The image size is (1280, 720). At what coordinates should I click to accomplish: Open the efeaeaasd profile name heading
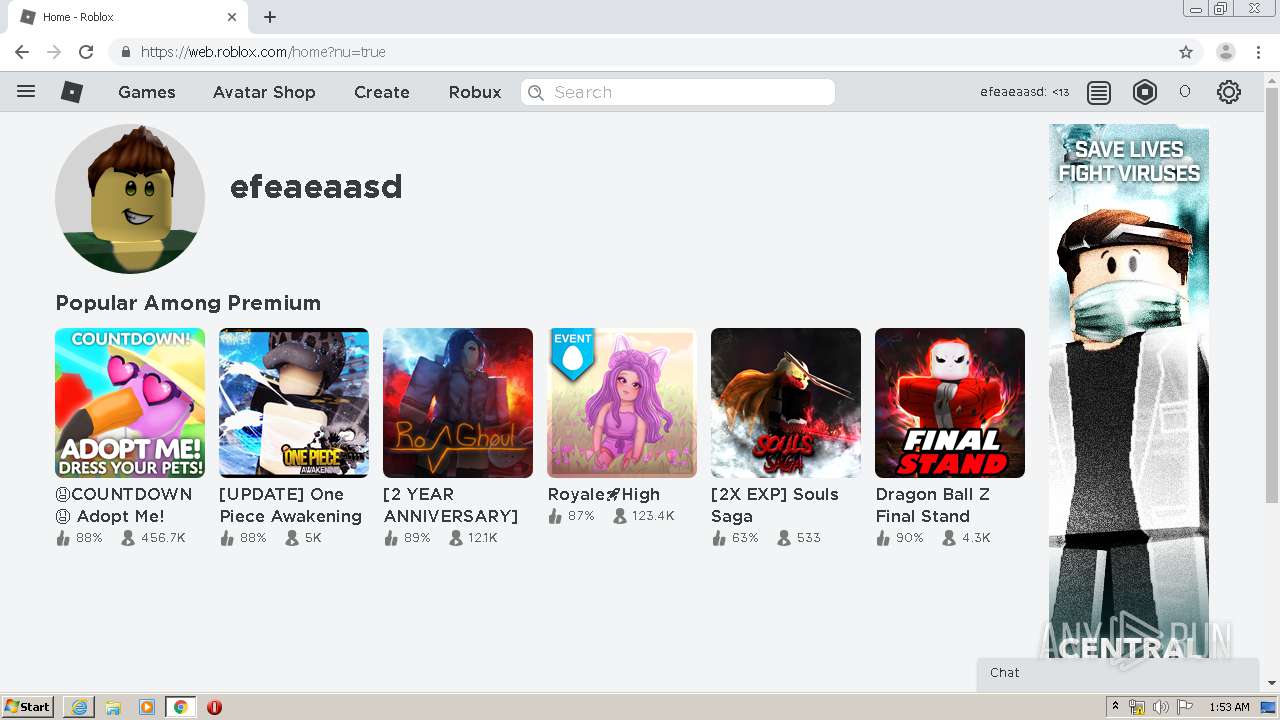tap(316, 187)
